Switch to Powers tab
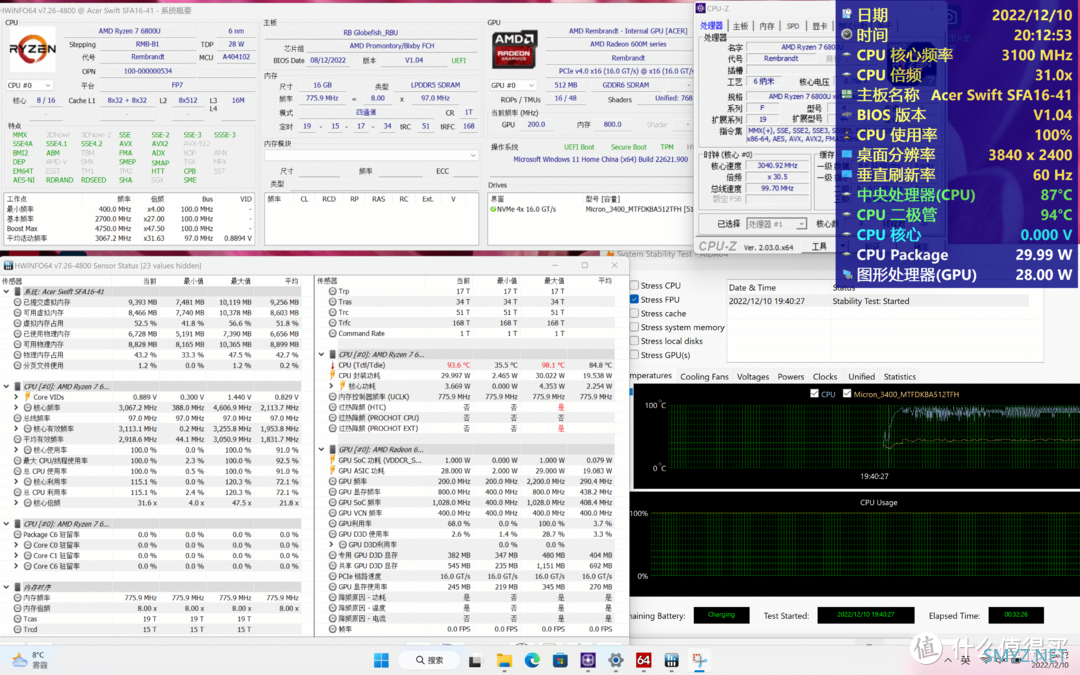The image size is (1080, 675). (x=791, y=377)
